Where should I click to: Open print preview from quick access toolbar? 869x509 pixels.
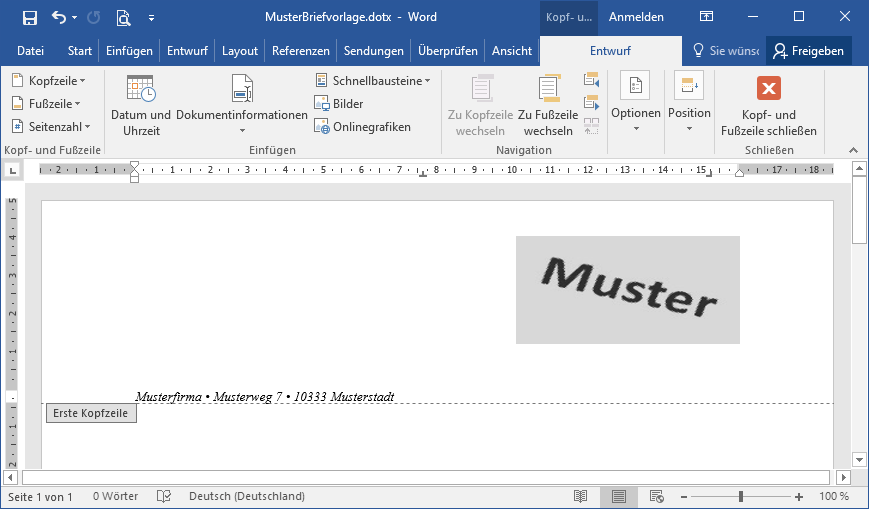(123, 17)
